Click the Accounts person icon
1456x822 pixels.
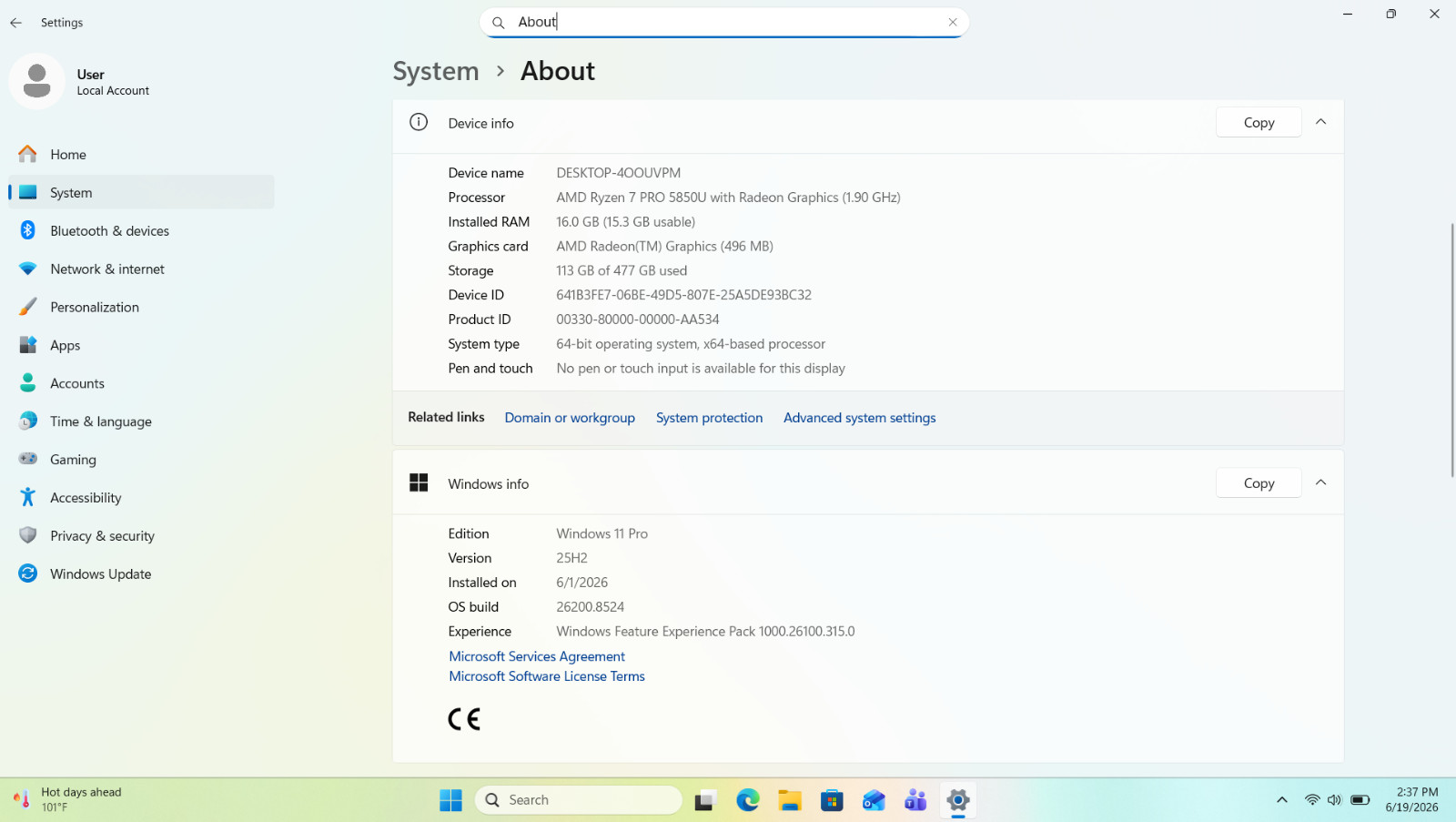pyautogui.click(x=28, y=383)
